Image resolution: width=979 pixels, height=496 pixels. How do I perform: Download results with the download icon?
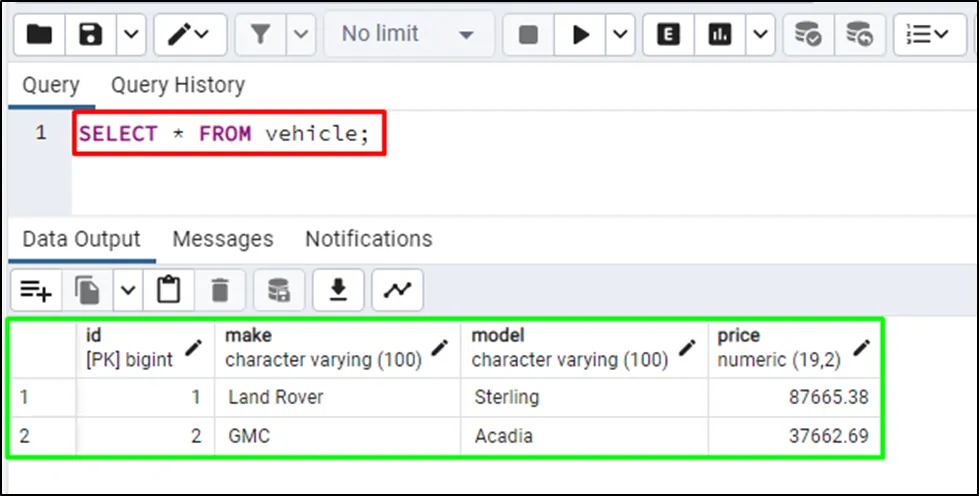339,291
